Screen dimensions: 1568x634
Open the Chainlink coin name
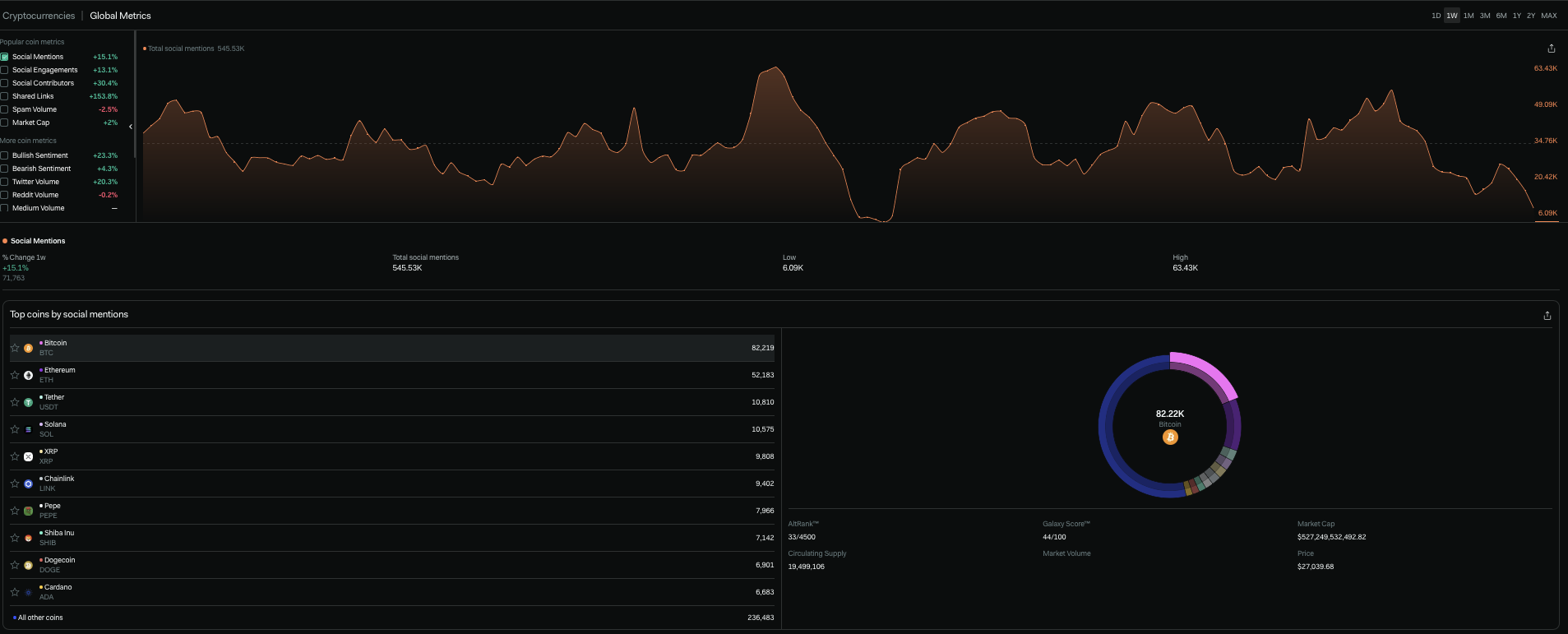coord(59,479)
